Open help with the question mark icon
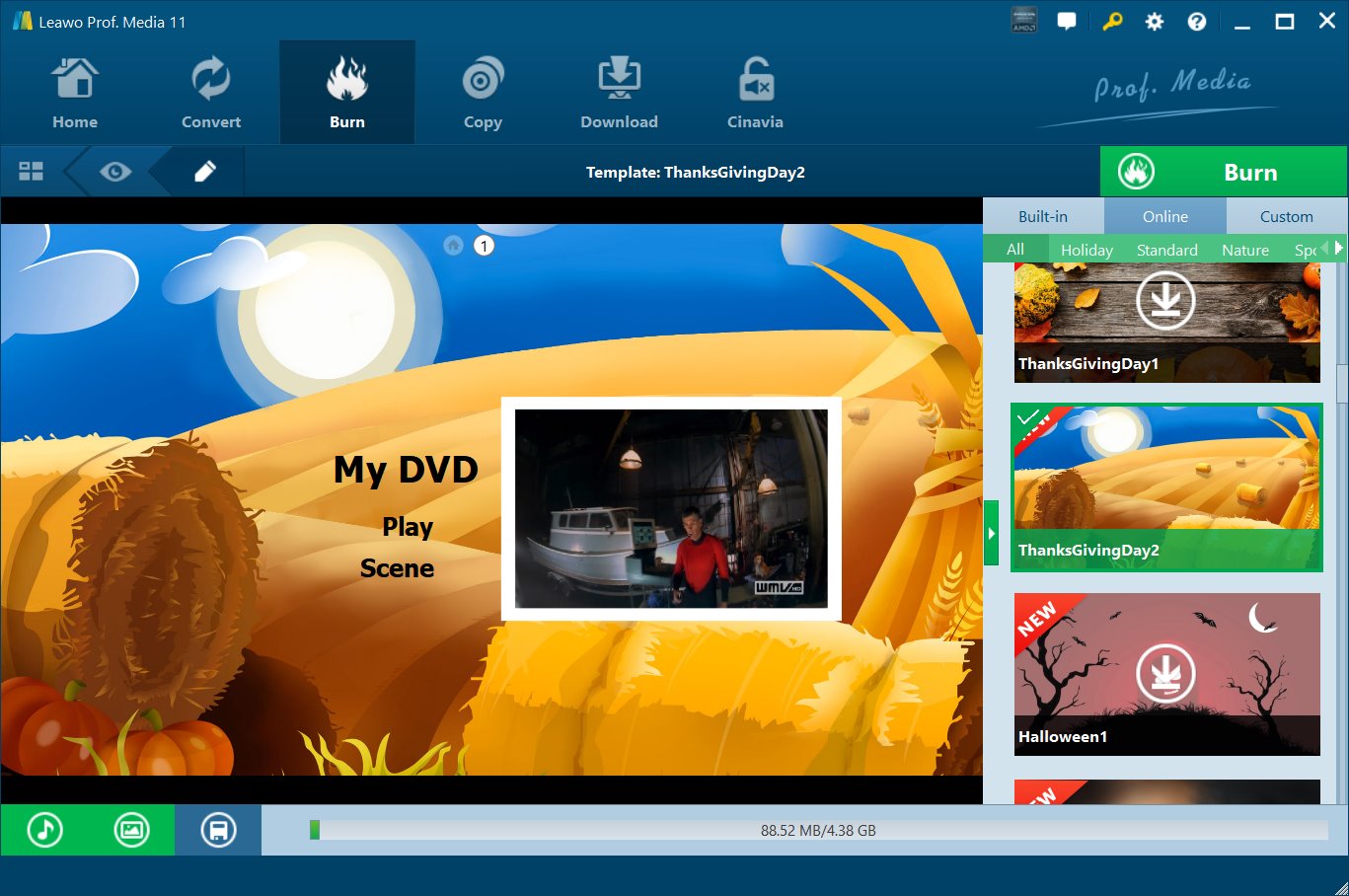This screenshot has width=1349, height=896. (1197, 22)
